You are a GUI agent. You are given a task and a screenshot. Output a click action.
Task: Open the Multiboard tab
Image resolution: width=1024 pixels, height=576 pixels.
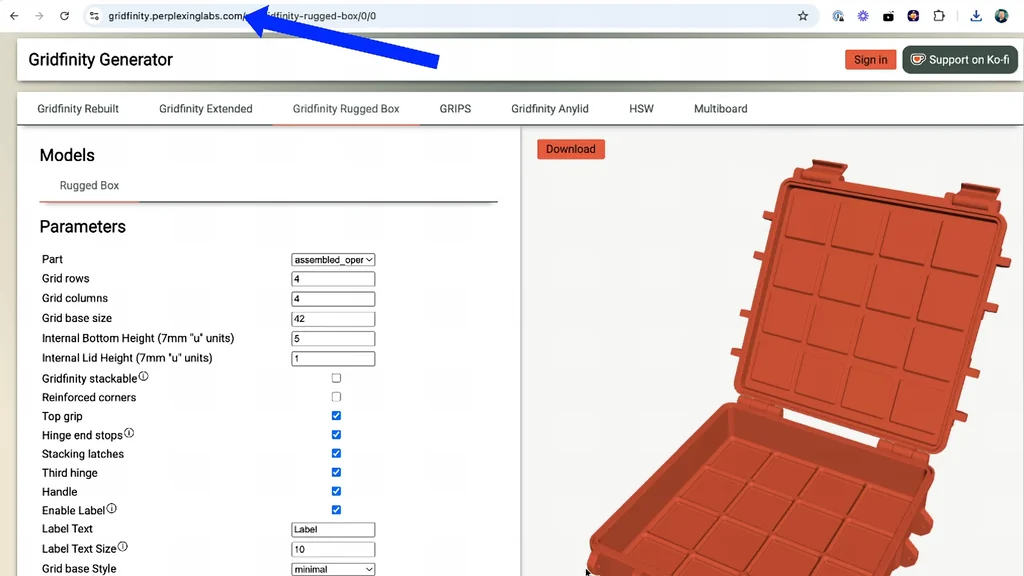(720, 108)
